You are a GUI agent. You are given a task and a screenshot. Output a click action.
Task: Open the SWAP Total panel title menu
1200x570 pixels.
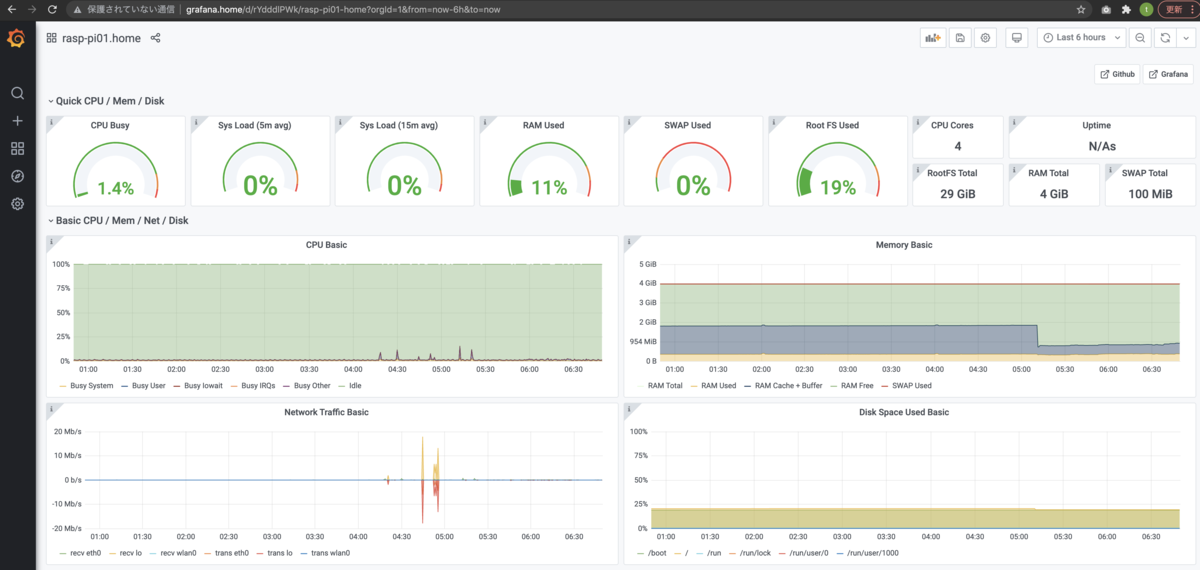point(1144,173)
